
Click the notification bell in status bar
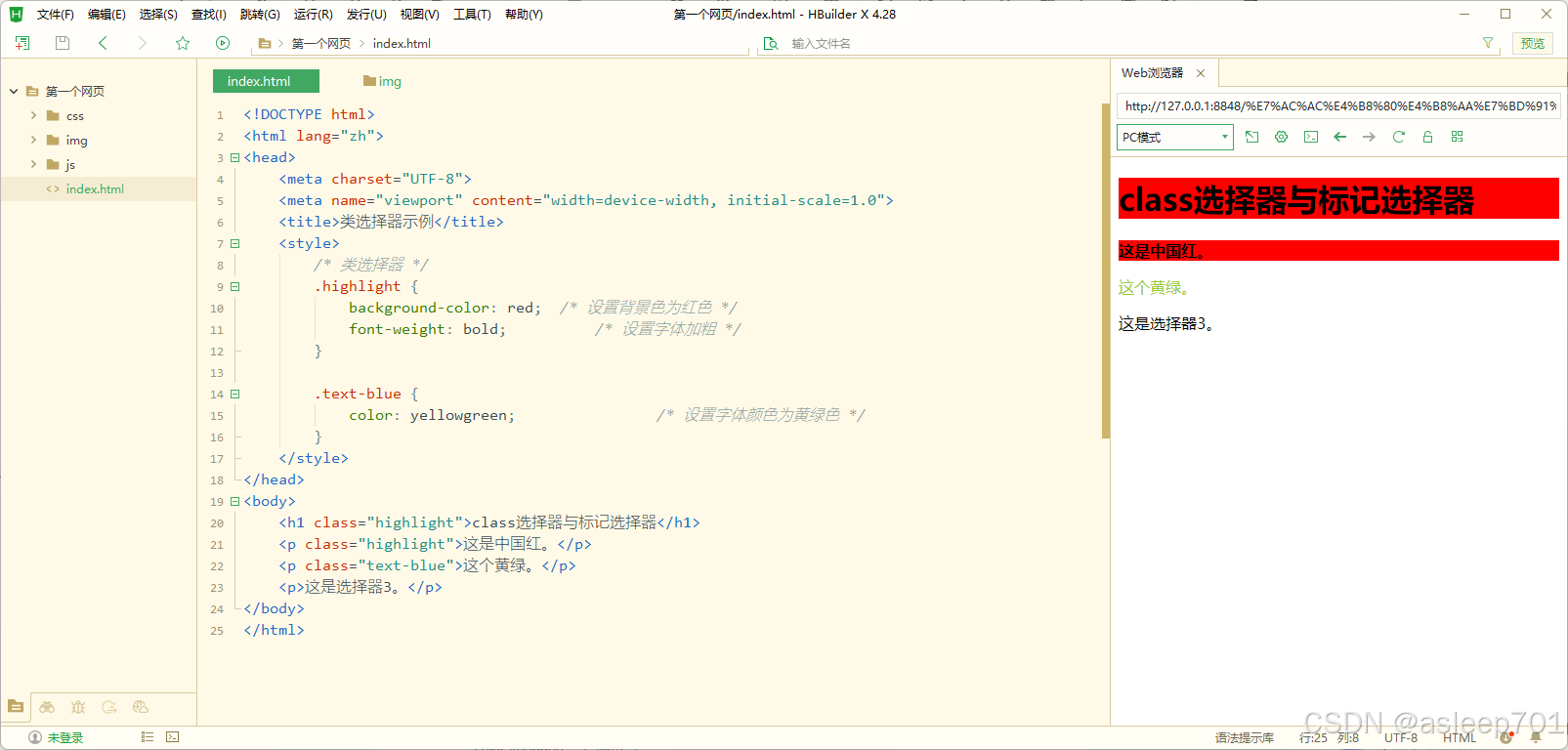tap(1536, 737)
